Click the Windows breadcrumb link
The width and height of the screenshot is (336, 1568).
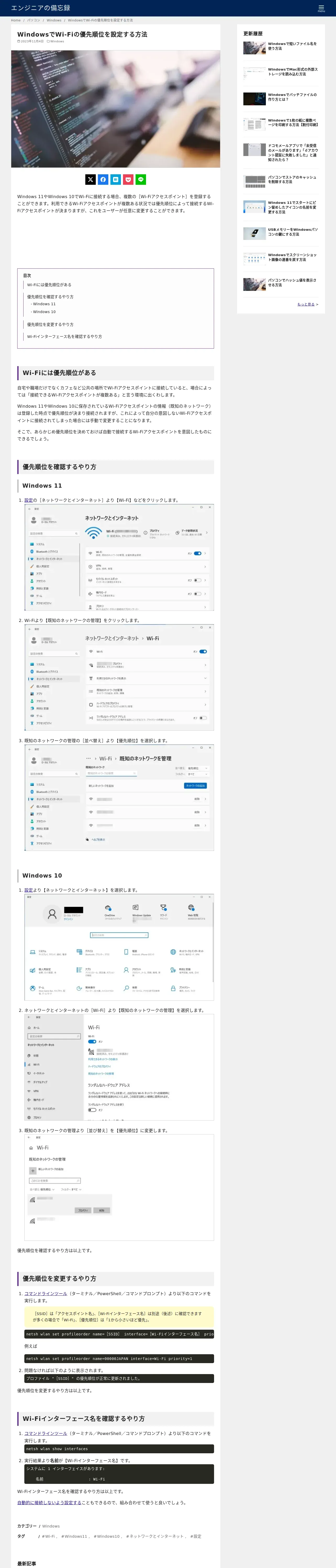point(54,20)
